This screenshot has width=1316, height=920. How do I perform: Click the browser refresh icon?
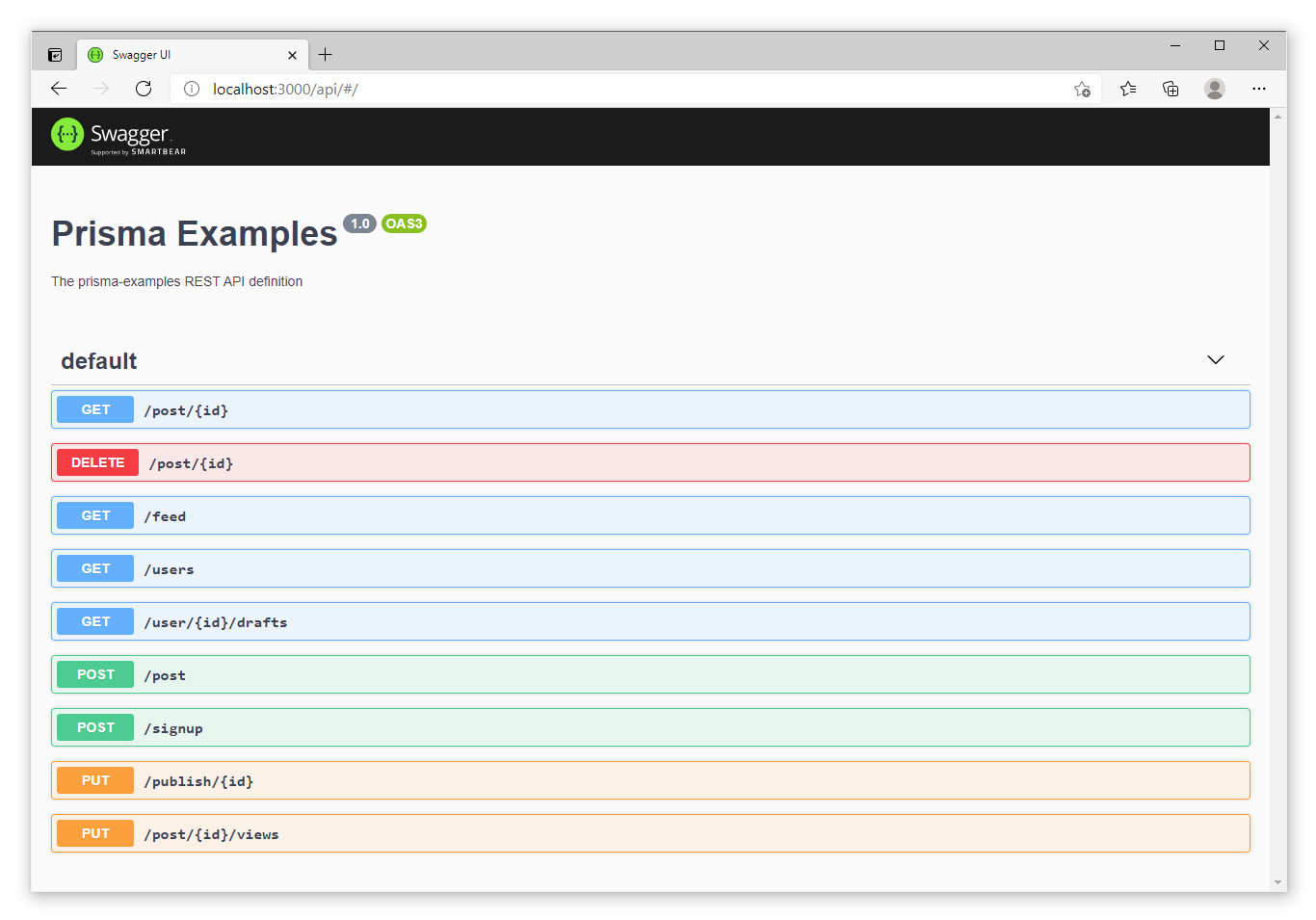[x=144, y=89]
